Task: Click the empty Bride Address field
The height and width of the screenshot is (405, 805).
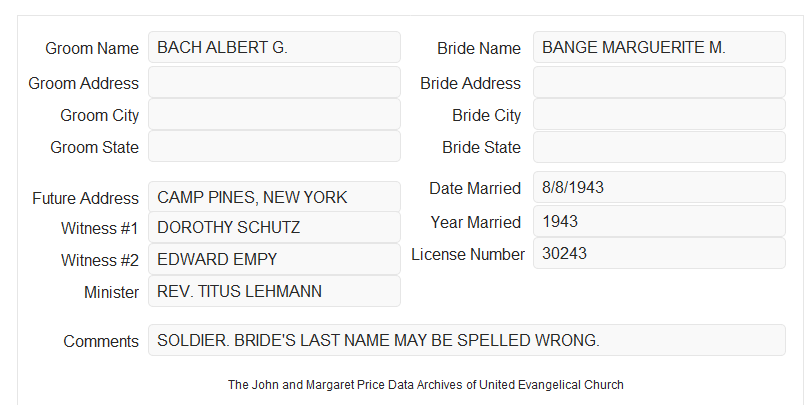Action: (x=659, y=82)
